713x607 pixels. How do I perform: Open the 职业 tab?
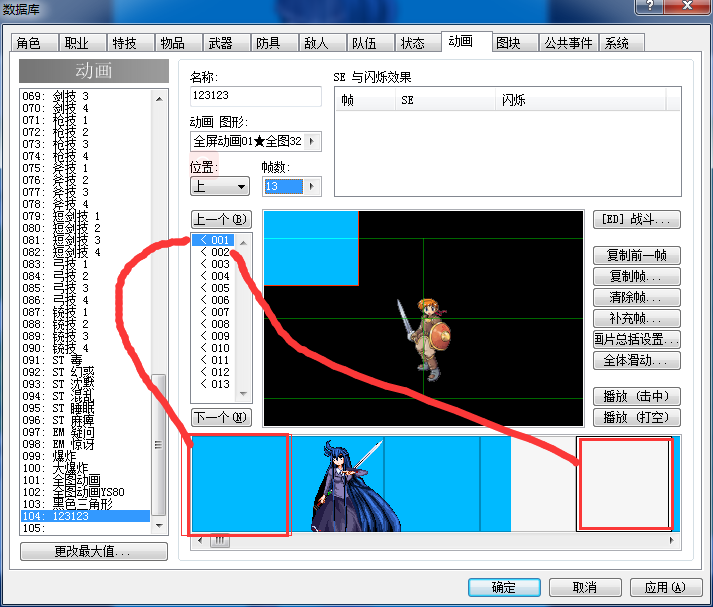coord(82,43)
